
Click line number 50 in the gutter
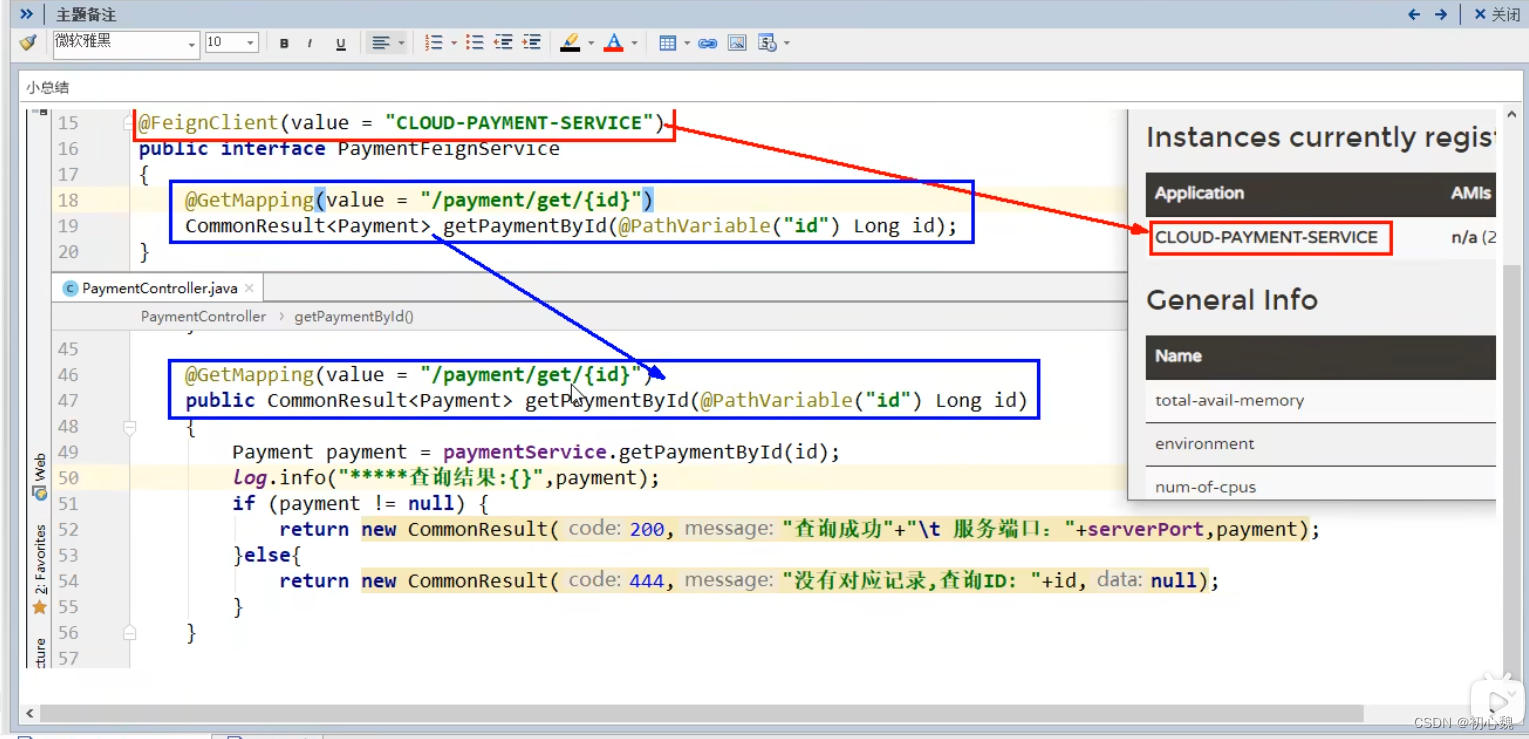[67, 478]
